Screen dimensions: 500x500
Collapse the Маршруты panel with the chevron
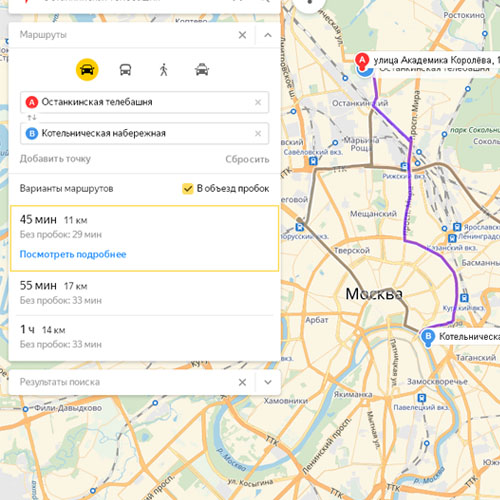coord(268,35)
